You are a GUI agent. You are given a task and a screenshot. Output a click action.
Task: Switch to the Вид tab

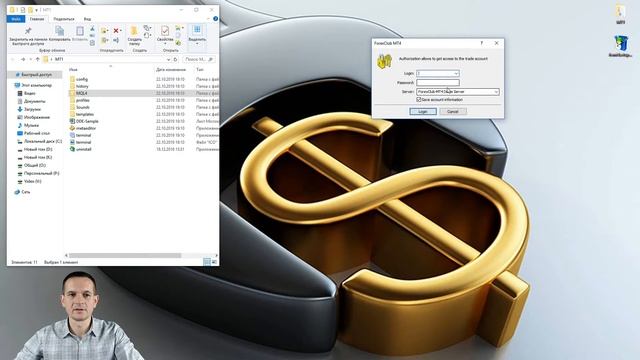tap(87, 19)
